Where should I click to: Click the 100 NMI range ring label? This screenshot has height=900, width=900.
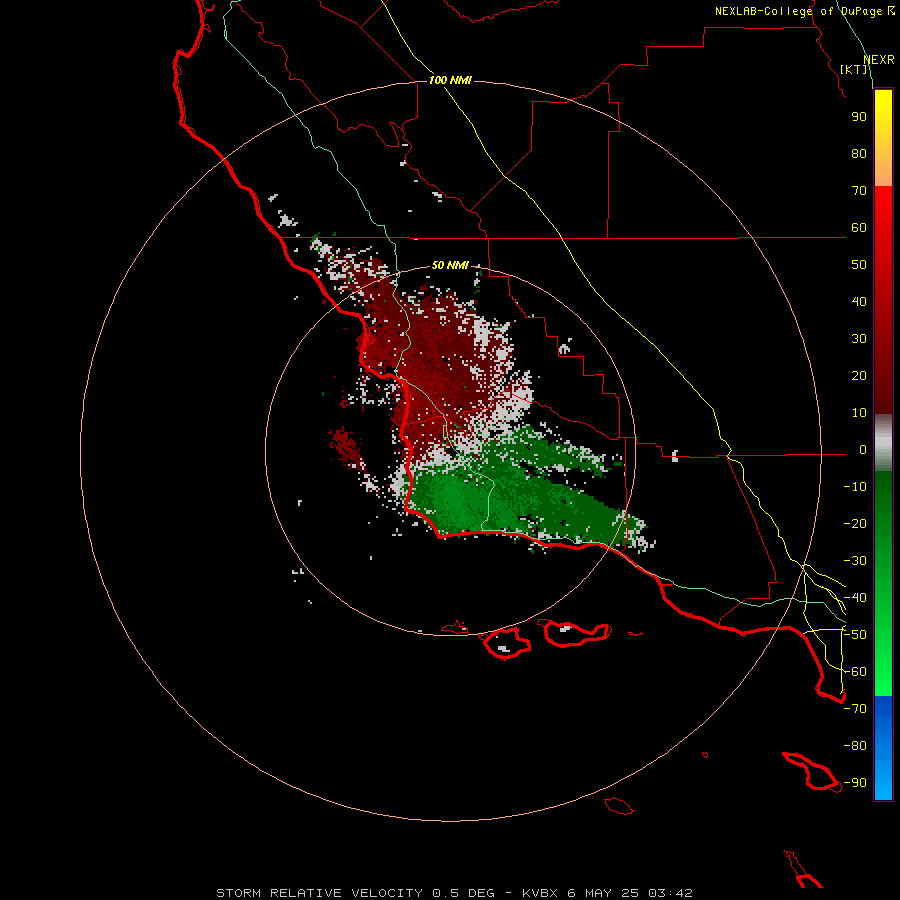450,80
